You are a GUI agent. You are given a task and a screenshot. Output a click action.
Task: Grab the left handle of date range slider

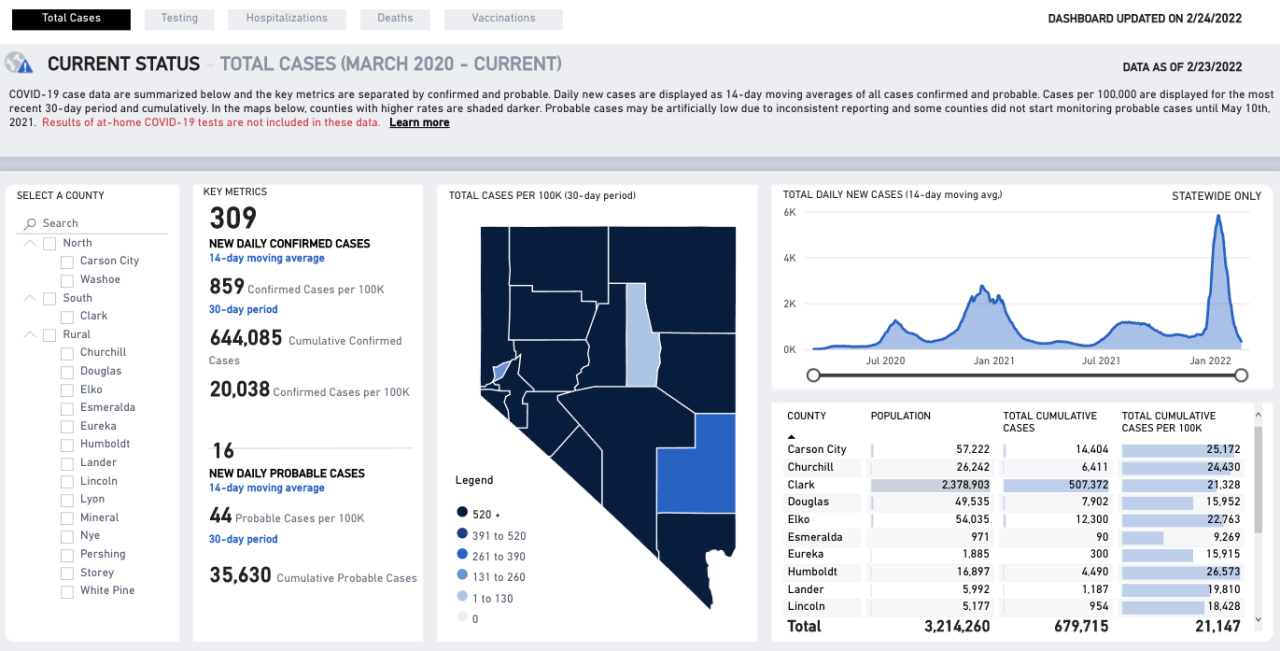(x=814, y=375)
